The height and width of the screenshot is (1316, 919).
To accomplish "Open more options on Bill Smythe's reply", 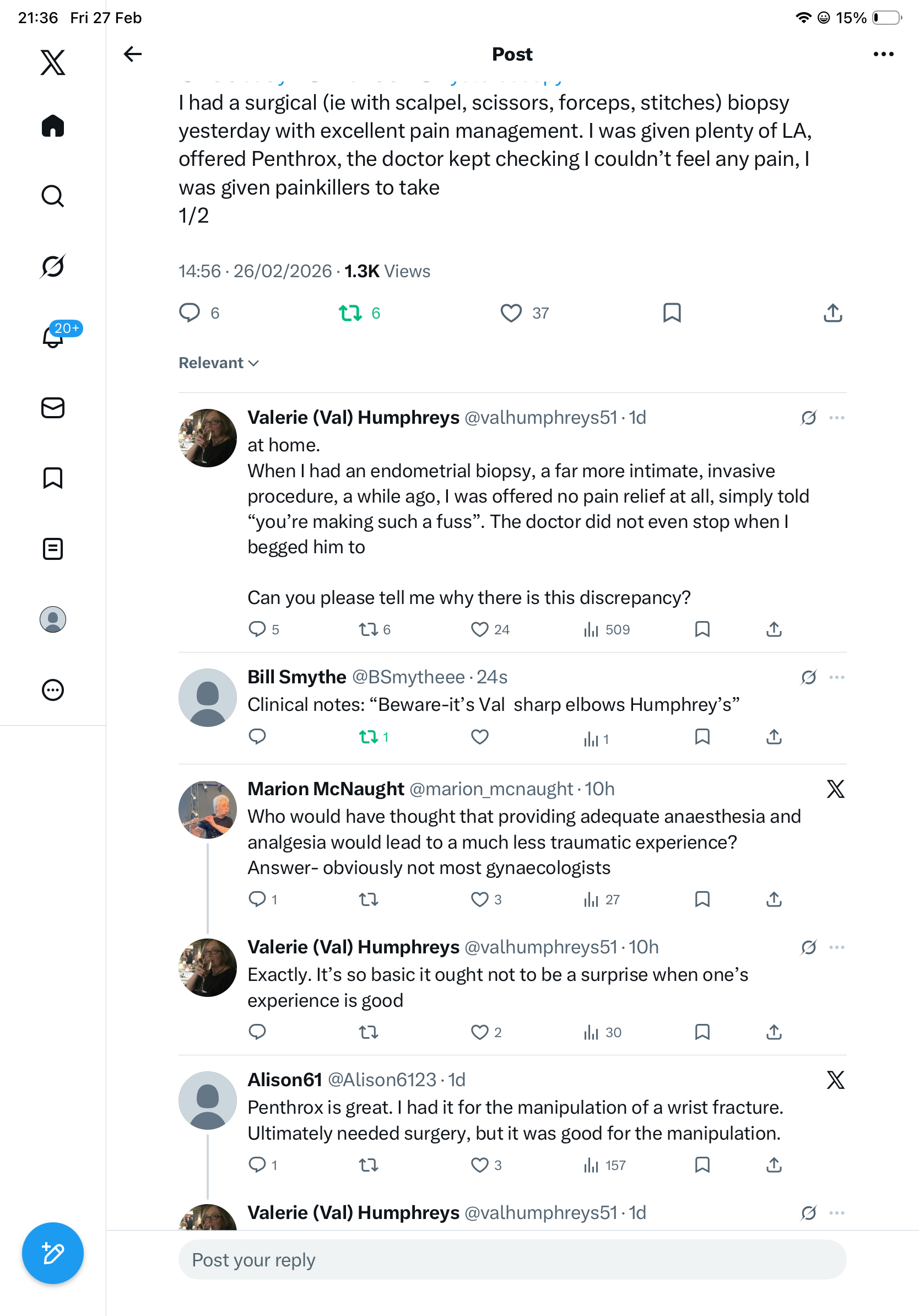I will click(836, 677).
